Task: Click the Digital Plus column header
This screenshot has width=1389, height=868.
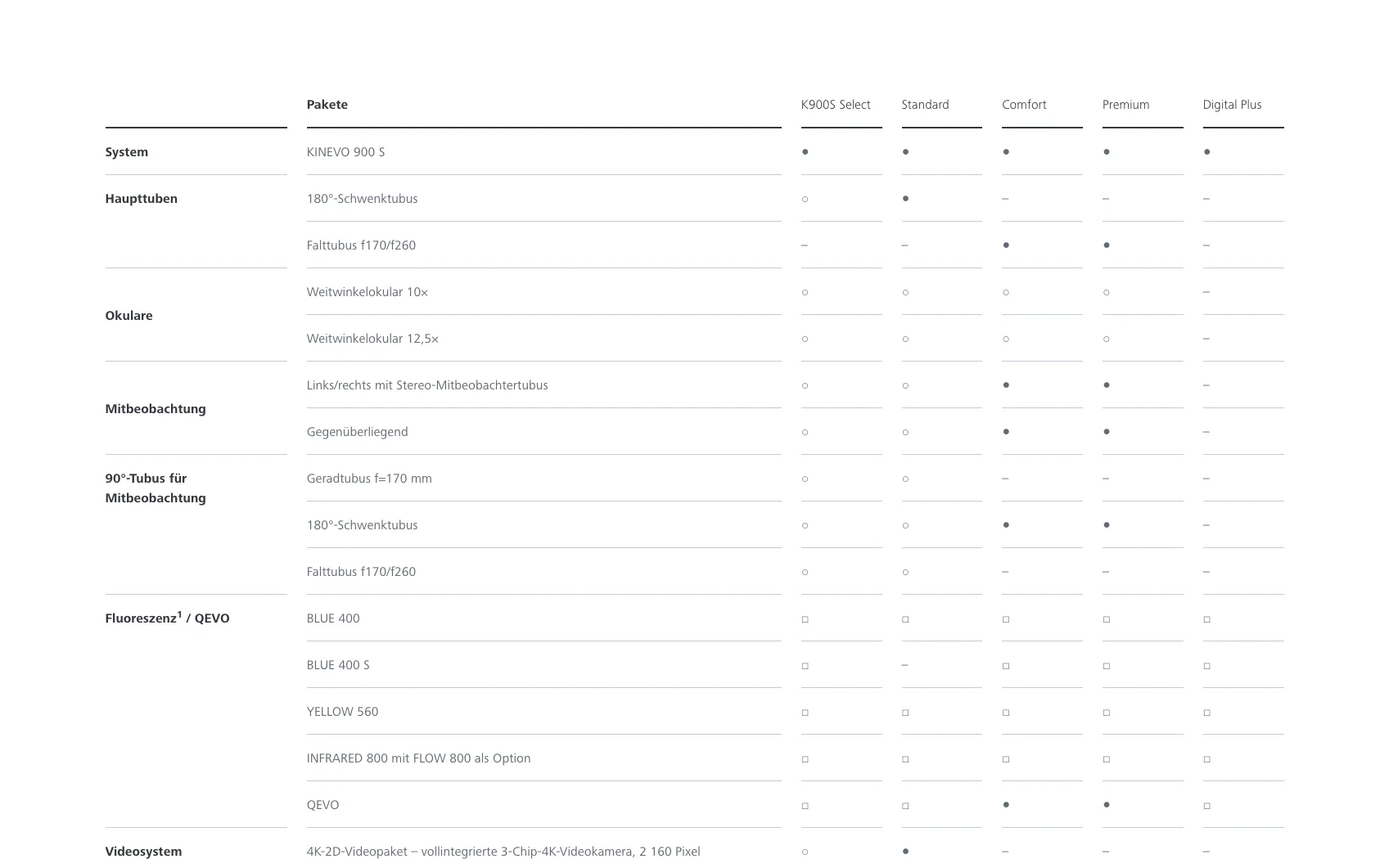Action: tap(1232, 105)
